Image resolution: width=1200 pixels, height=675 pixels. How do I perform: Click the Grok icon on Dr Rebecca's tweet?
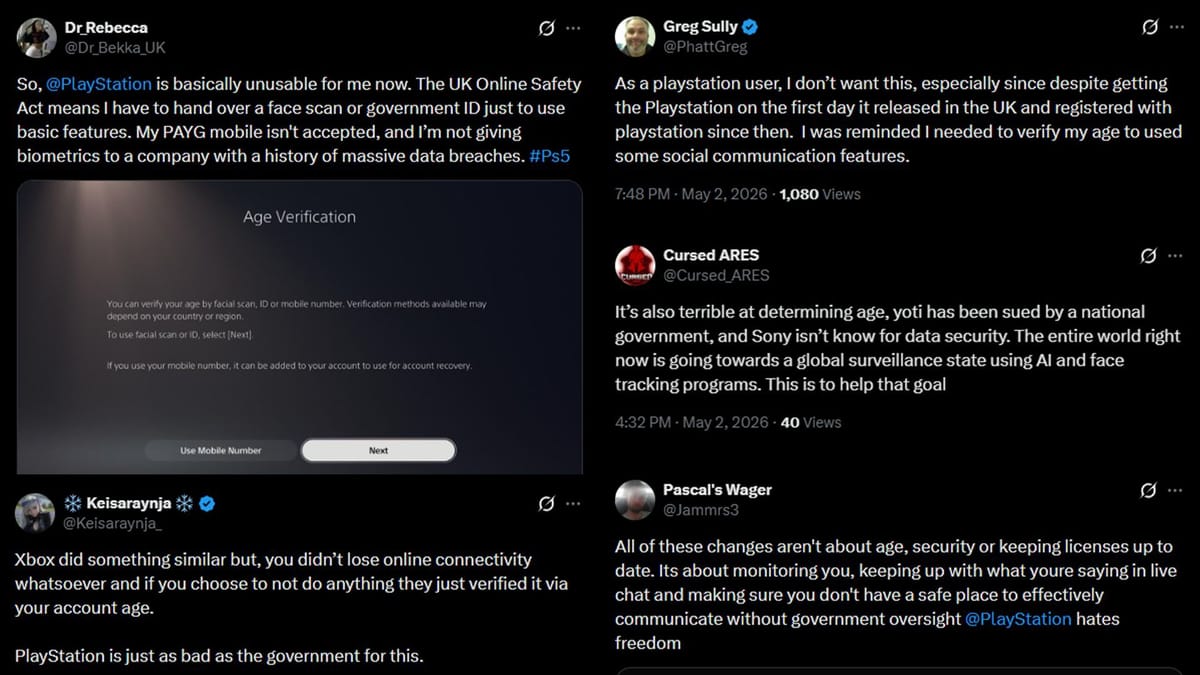(x=546, y=28)
